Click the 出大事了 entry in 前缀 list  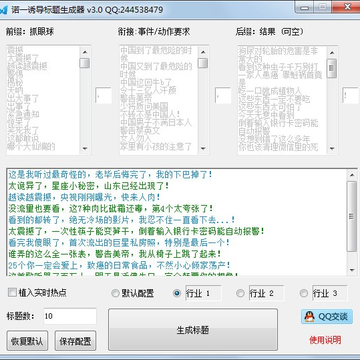23,99
